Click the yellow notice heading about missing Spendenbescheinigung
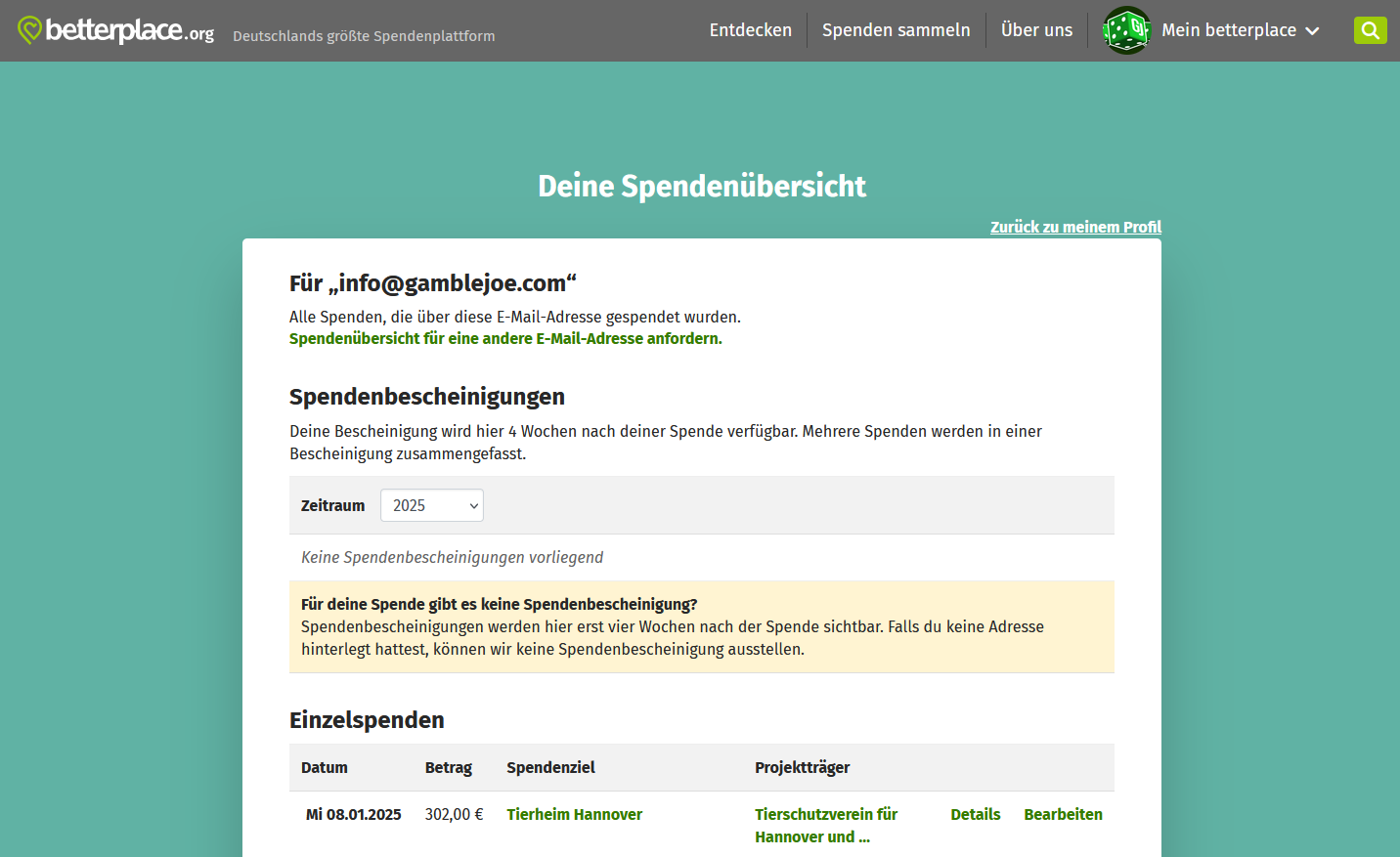 click(500, 605)
